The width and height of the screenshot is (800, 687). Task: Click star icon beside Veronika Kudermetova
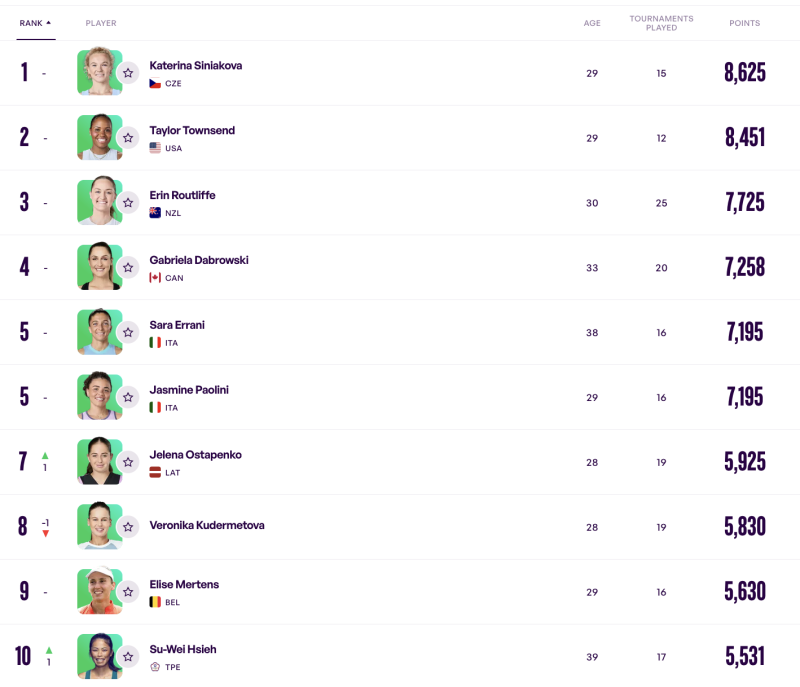point(128,527)
